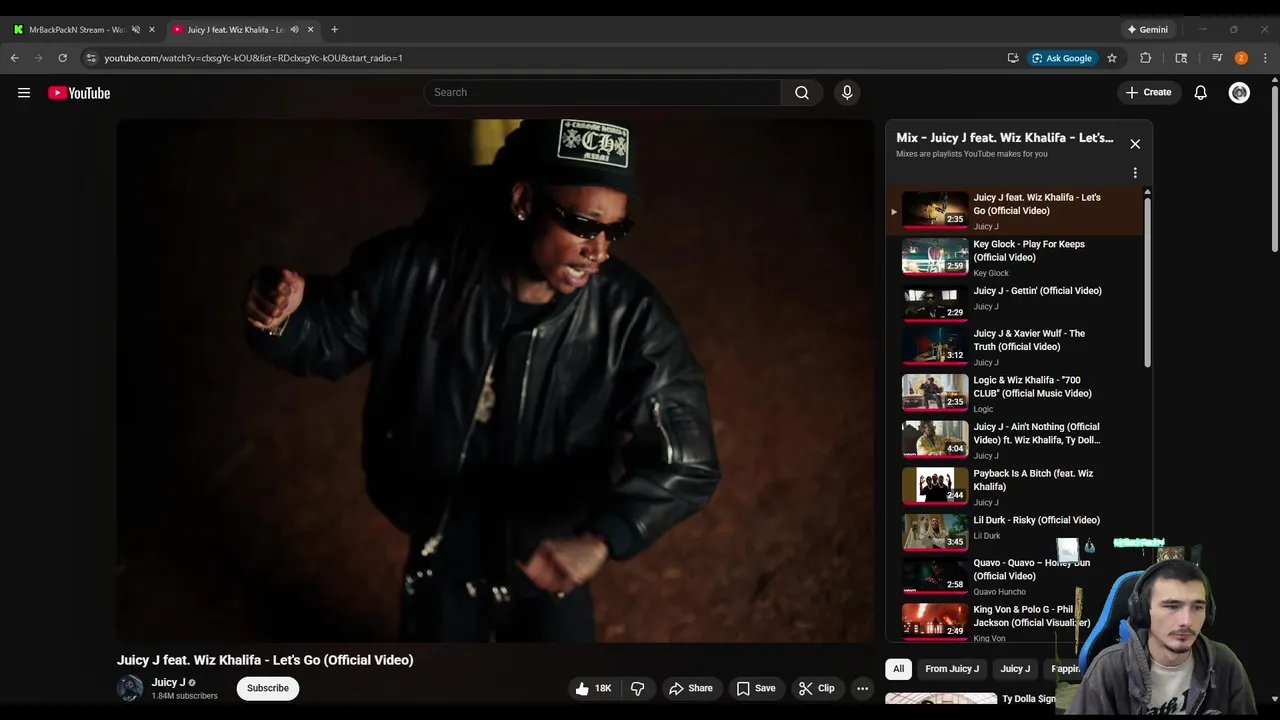Click the video title text below the player
Image resolution: width=1280 pixels, height=720 pixels.
tap(265, 660)
